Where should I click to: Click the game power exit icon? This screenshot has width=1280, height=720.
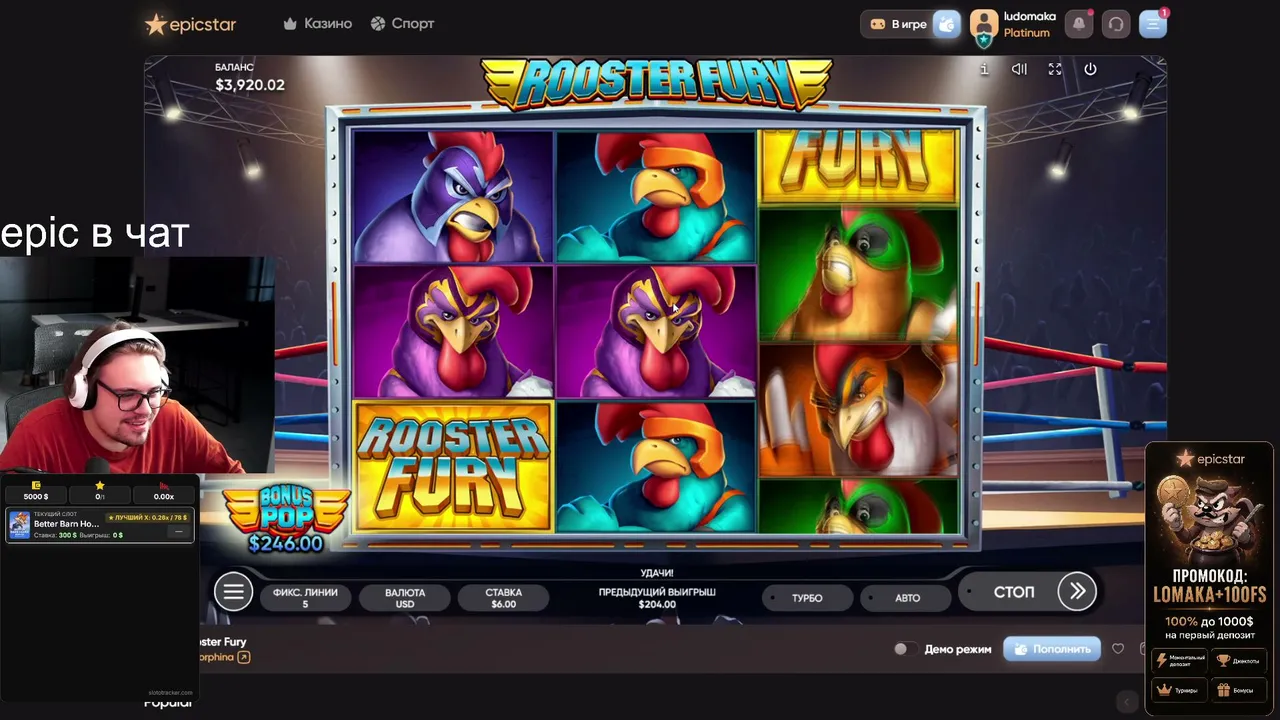point(1090,69)
